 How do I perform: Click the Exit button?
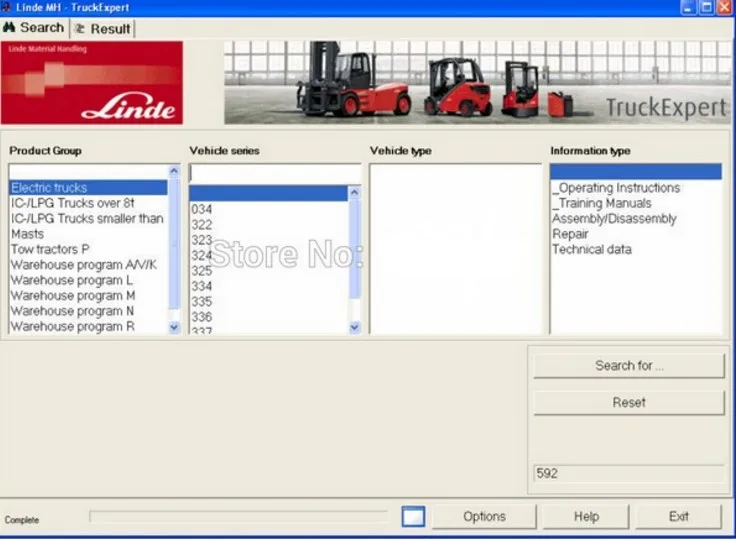(678, 517)
